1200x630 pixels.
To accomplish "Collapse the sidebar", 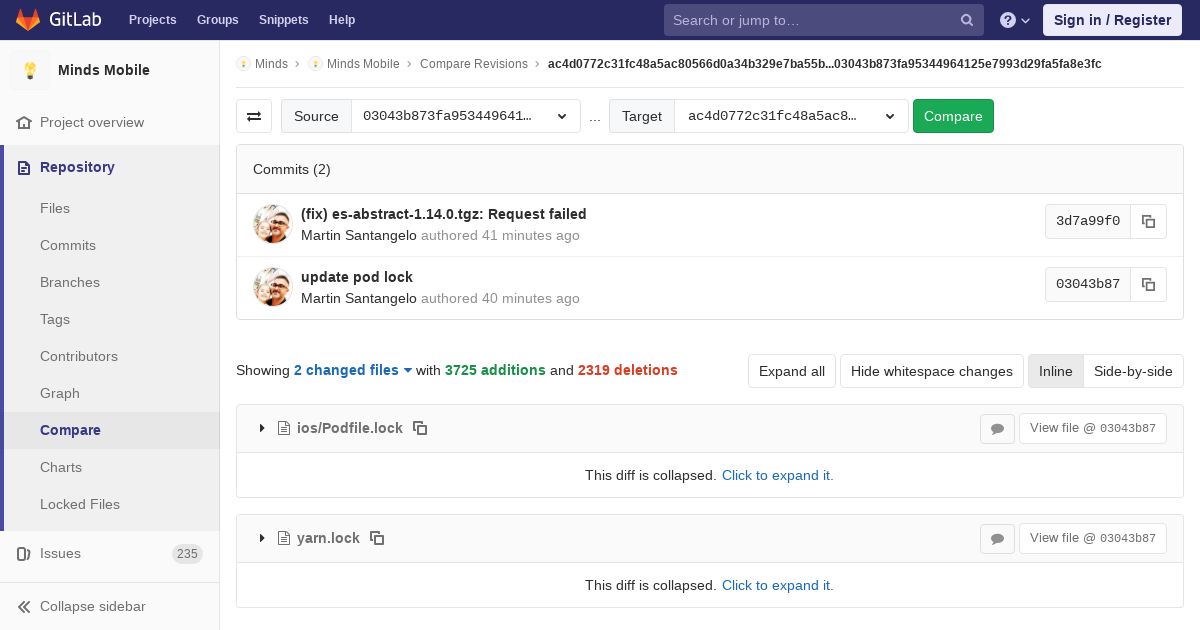I will (x=93, y=606).
